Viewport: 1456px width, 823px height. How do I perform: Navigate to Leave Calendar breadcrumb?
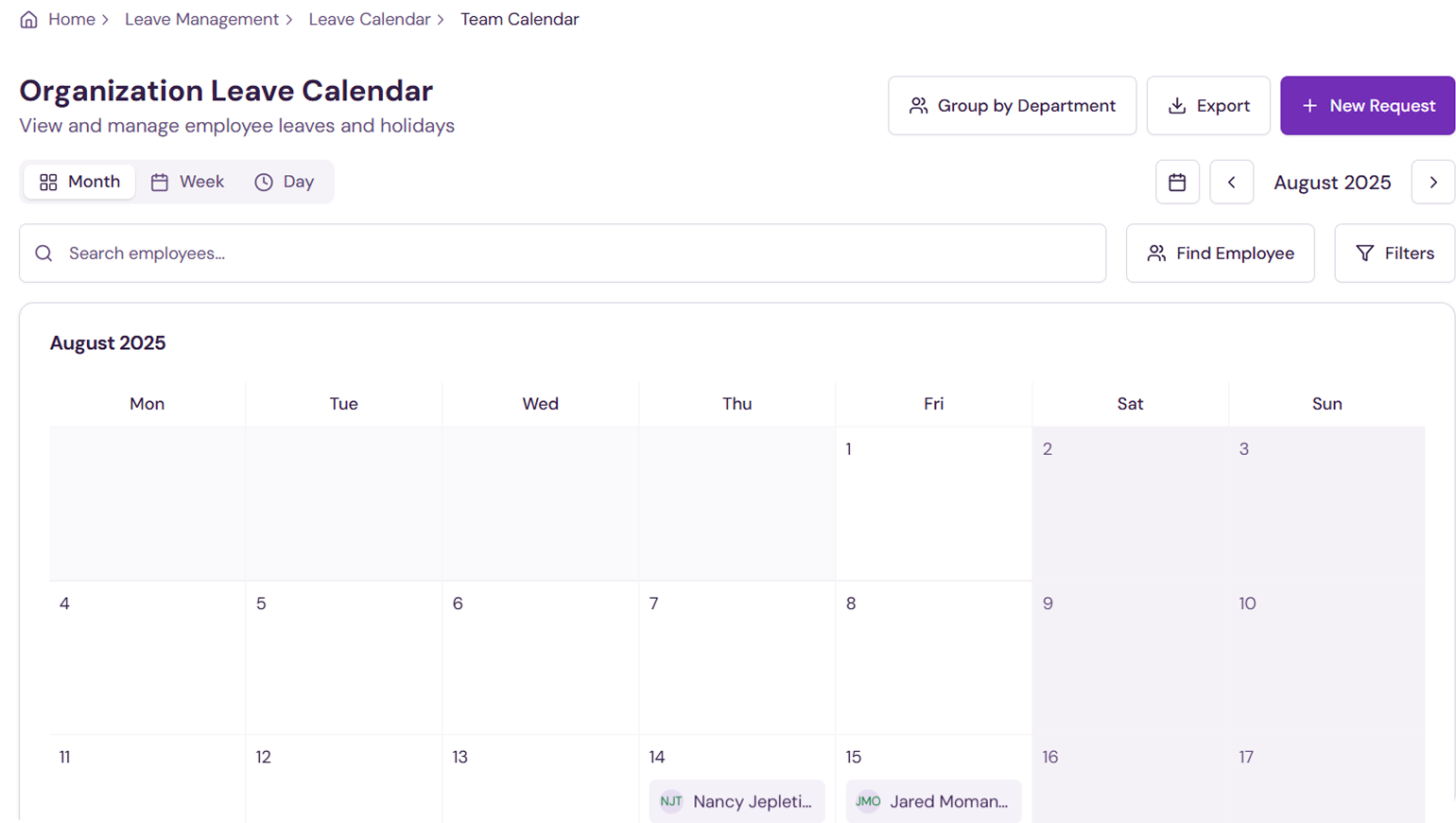click(x=369, y=20)
